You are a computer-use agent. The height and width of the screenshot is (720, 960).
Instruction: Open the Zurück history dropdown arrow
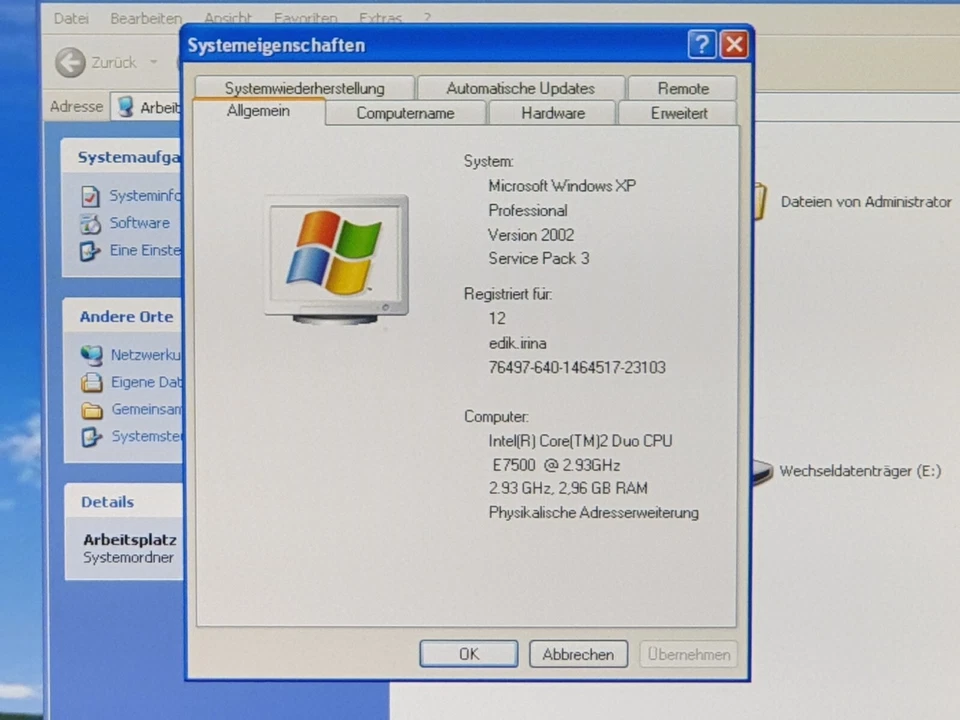point(154,62)
